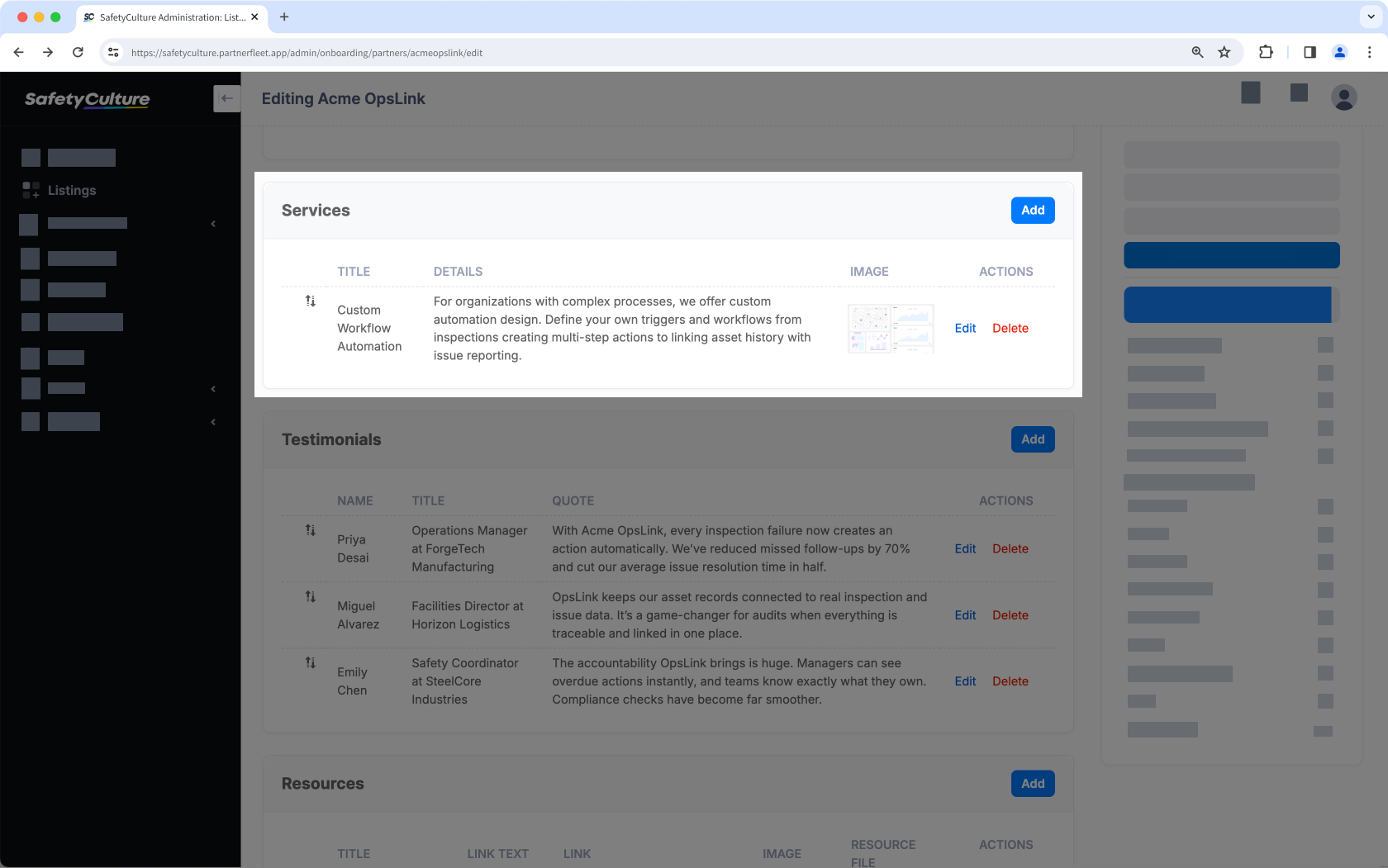Click the Listings grid icon
The image size is (1388, 868).
click(31, 190)
